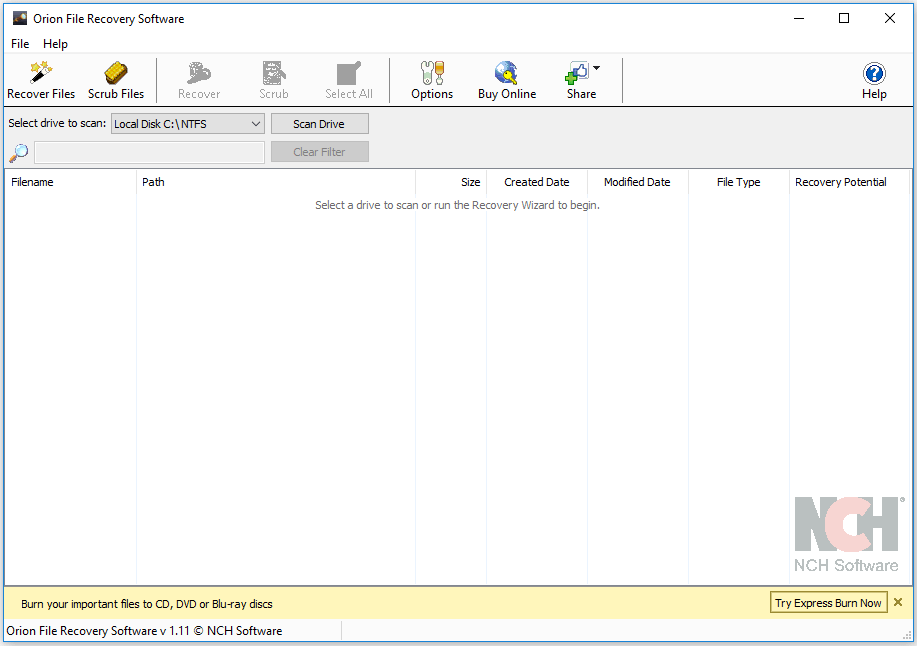The height and width of the screenshot is (646, 917).
Task: Click the Select All toolbar icon
Action: (348, 79)
